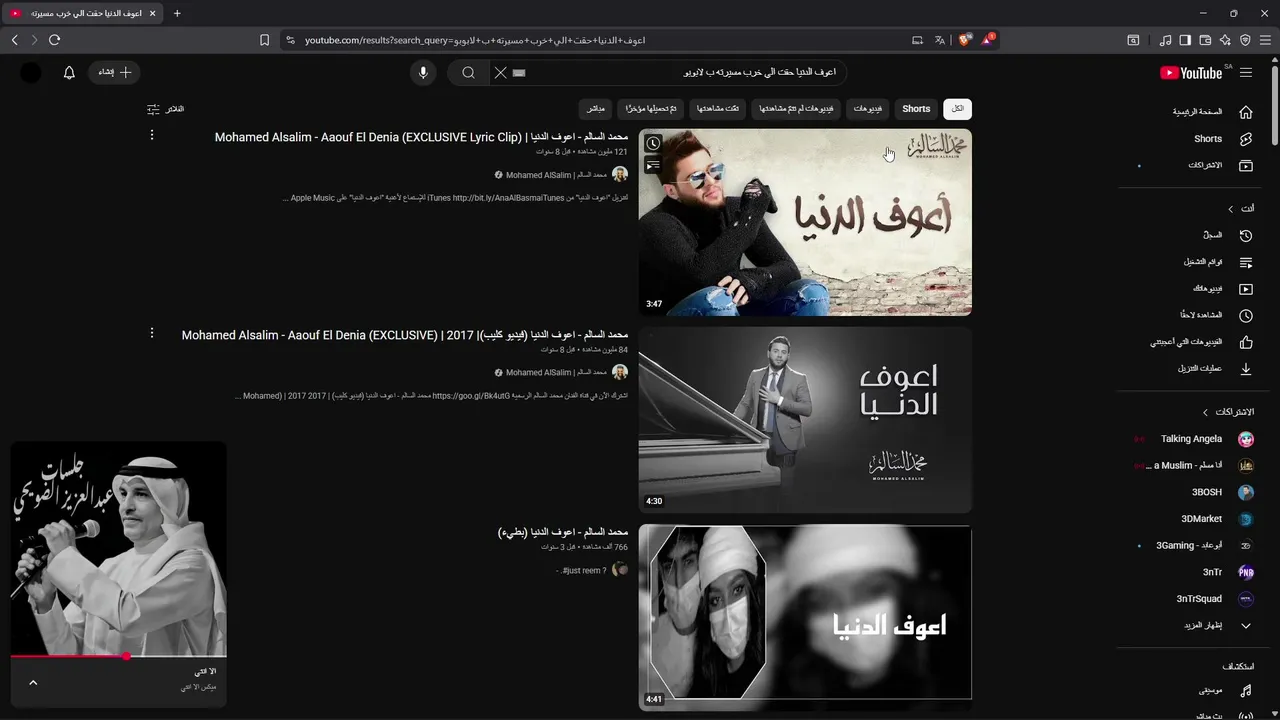Open the slowed (بطيء) version thumbnail
Screen dimensions: 1280x720
(805, 618)
